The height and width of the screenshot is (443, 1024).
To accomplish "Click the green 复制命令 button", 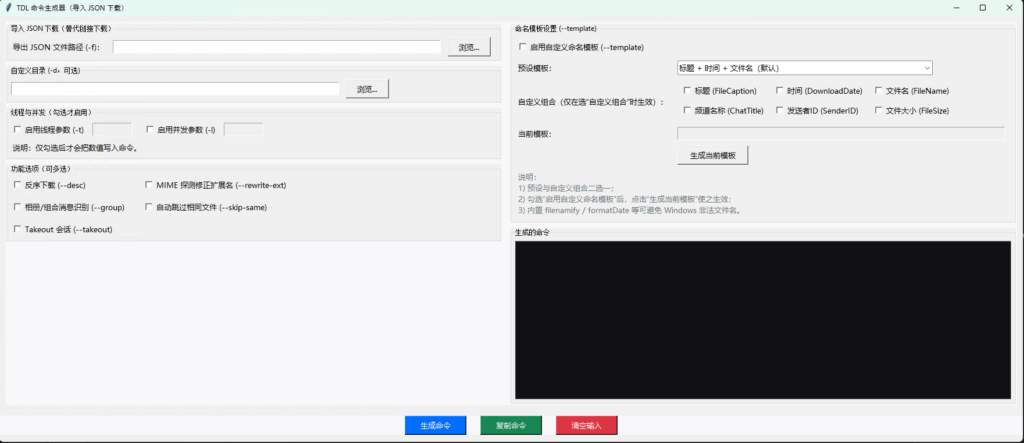I will pos(517,425).
